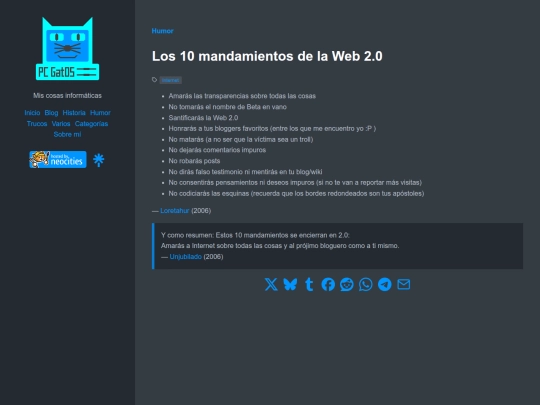Click the title Los 10 mandamientos de la Web 2.0
The width and height of the screenshot is (540, 405).
pos(267,56)
